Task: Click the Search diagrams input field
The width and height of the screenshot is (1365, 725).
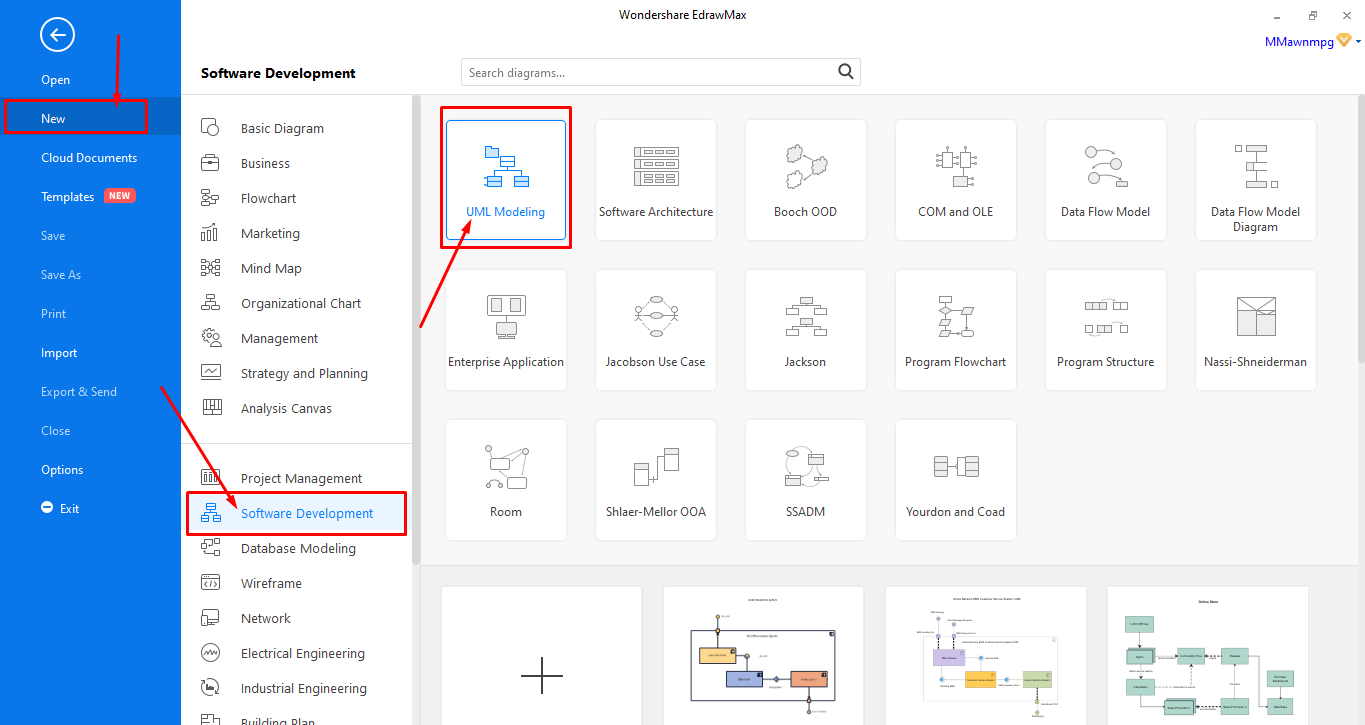Action: tap(648, 72)
